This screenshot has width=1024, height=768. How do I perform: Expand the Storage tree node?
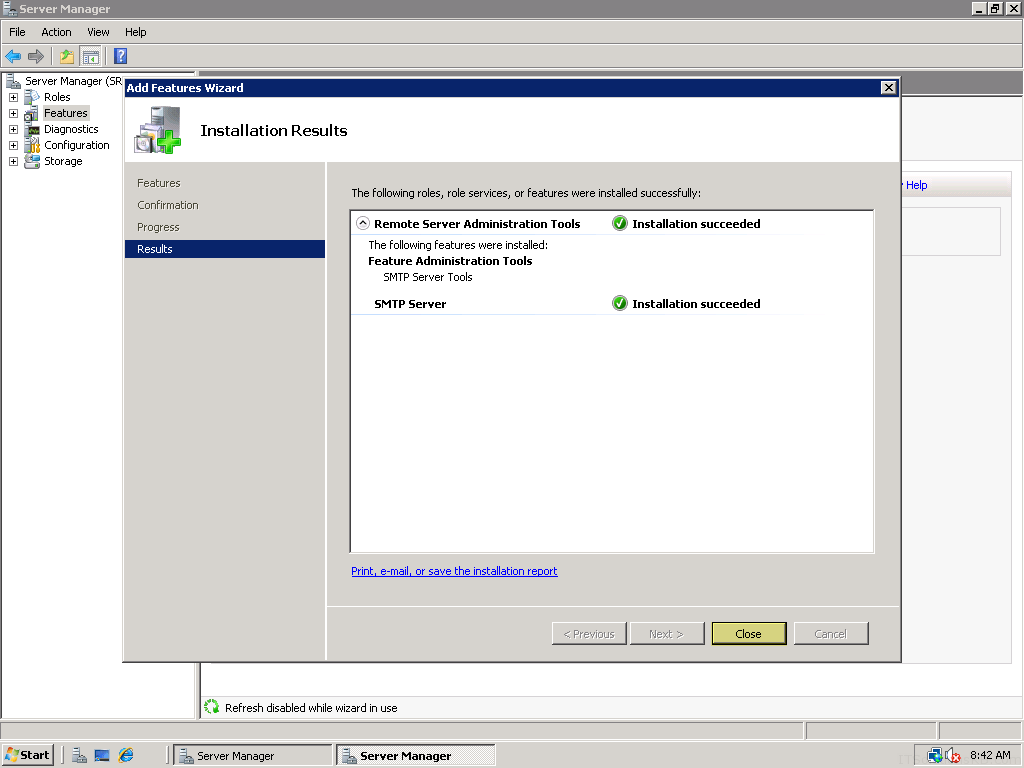click(x=13, y=161)
